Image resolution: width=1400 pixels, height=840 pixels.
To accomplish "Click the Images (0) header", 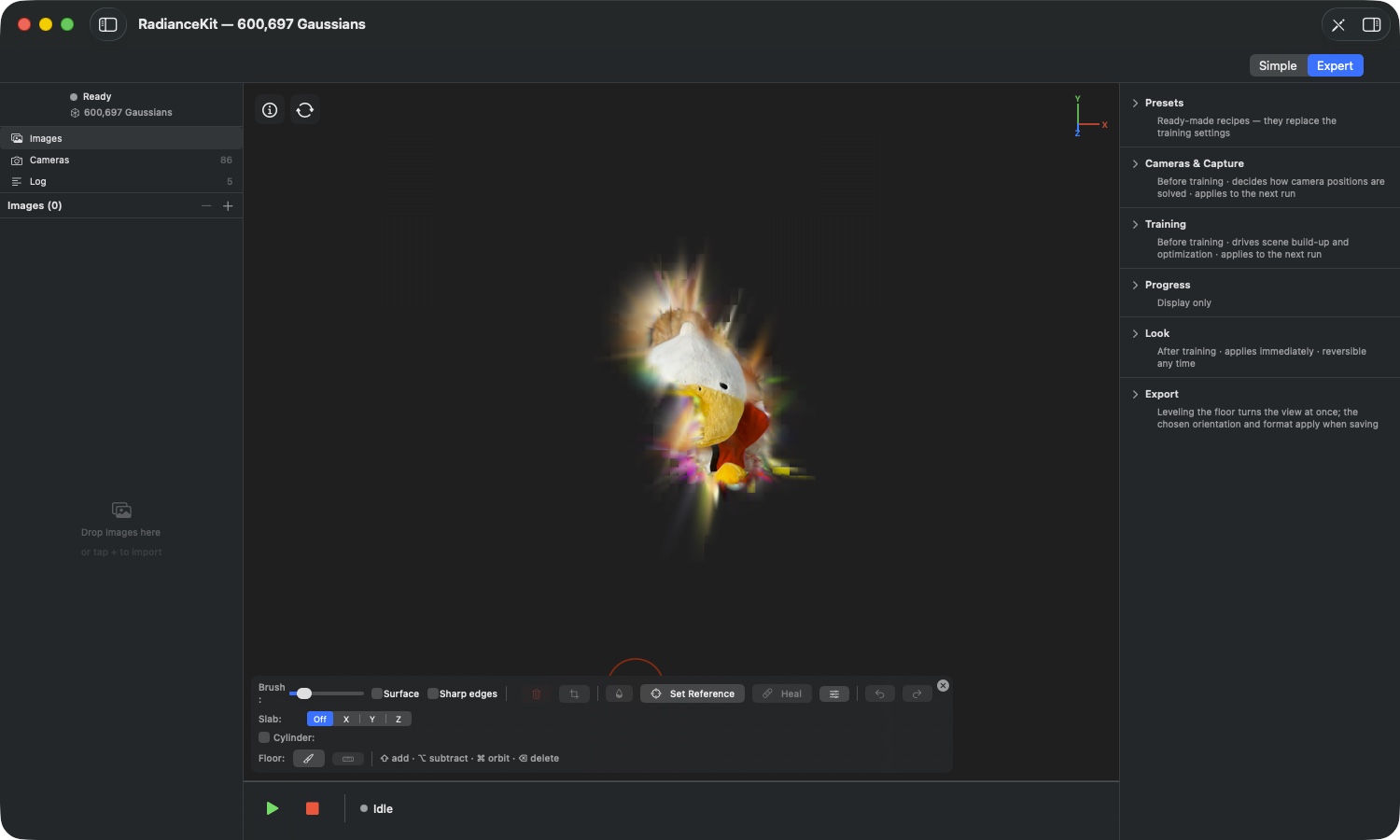I will (35, 206).
